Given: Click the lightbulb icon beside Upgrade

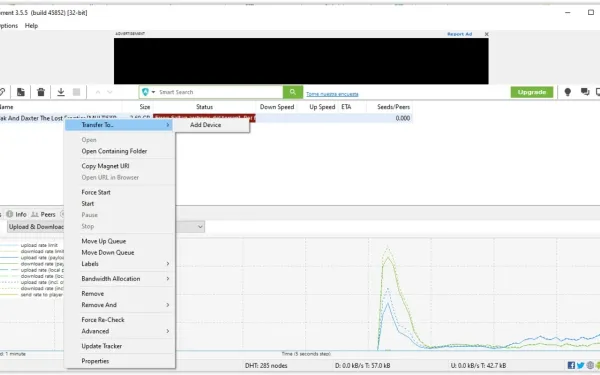Looking at the screenshot, I should [567, 92].
